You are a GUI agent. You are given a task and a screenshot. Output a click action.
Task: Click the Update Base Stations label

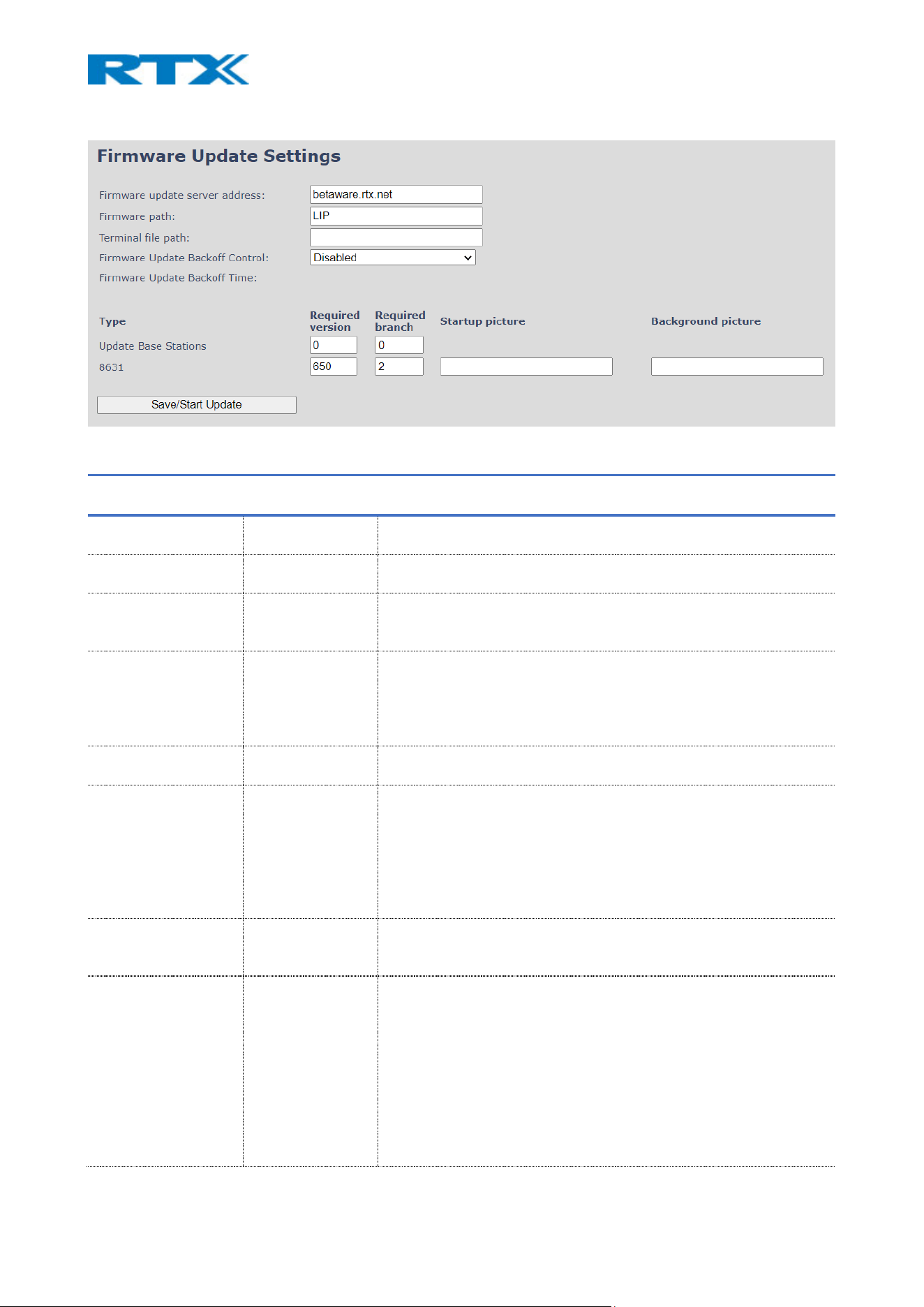(x=153, y=346)
